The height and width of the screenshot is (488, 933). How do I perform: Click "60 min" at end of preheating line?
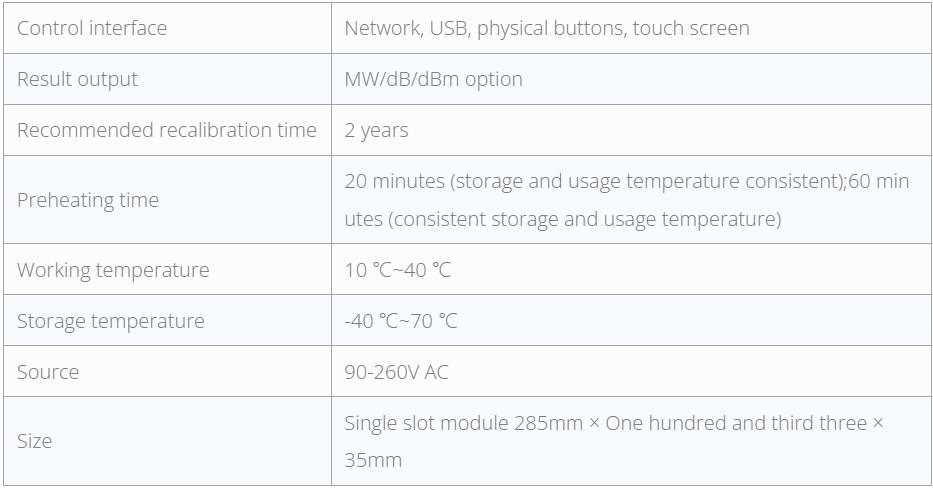click(879, 181)
